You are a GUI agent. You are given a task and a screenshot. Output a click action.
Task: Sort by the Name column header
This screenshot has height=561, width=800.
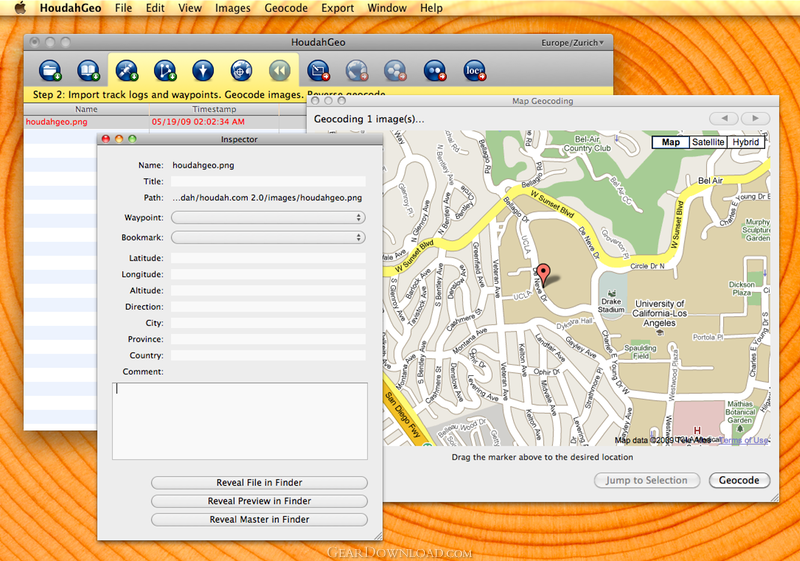86,109
